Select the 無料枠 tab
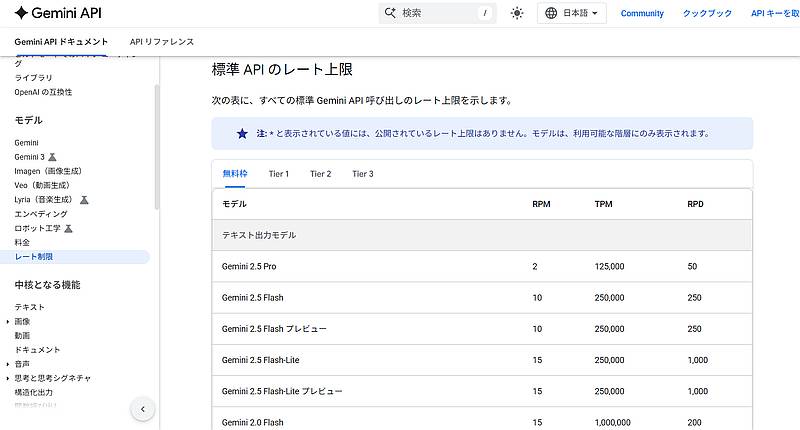 tap(235, 174)
